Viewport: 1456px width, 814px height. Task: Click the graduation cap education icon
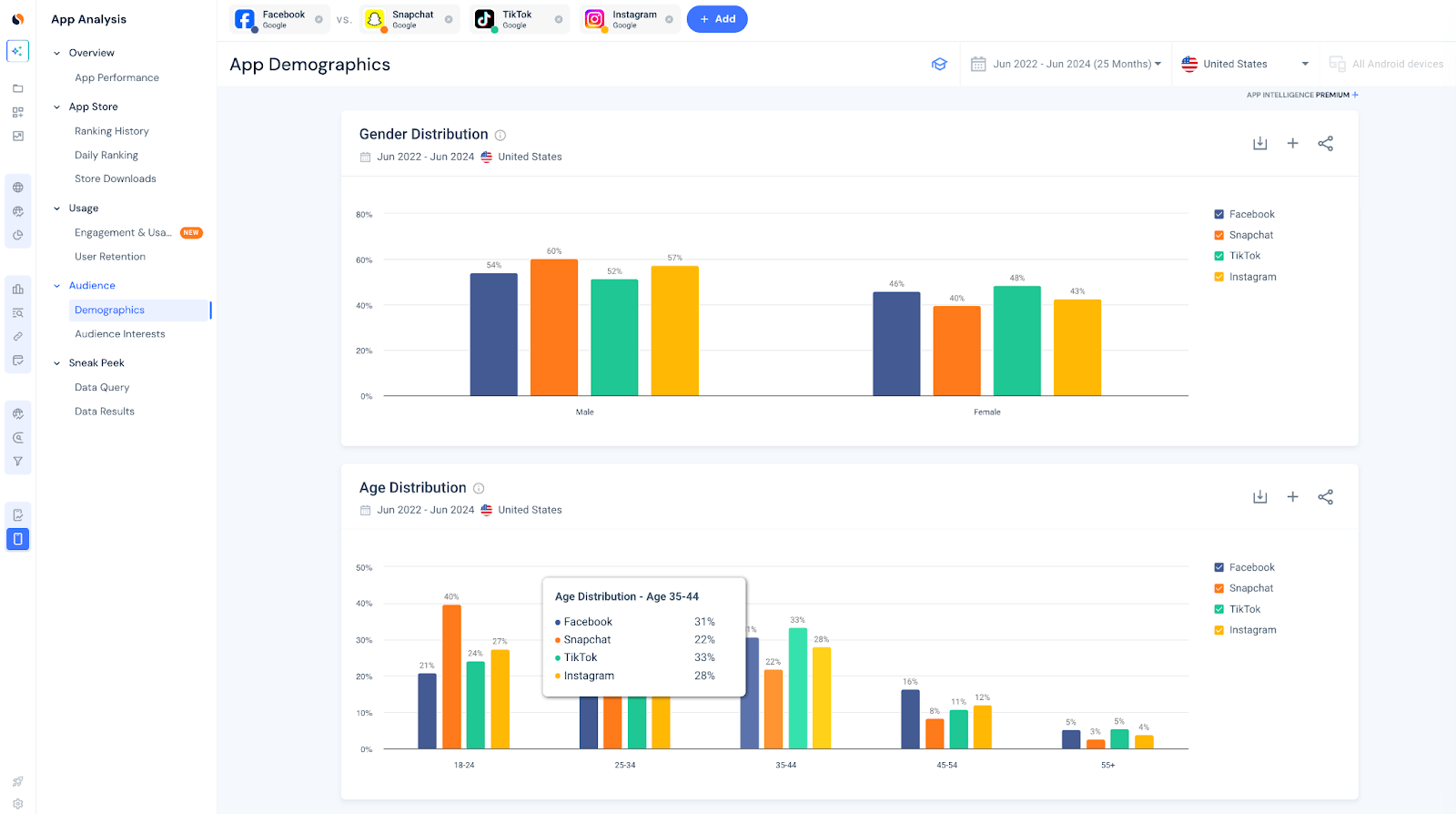tap(939, 64)
